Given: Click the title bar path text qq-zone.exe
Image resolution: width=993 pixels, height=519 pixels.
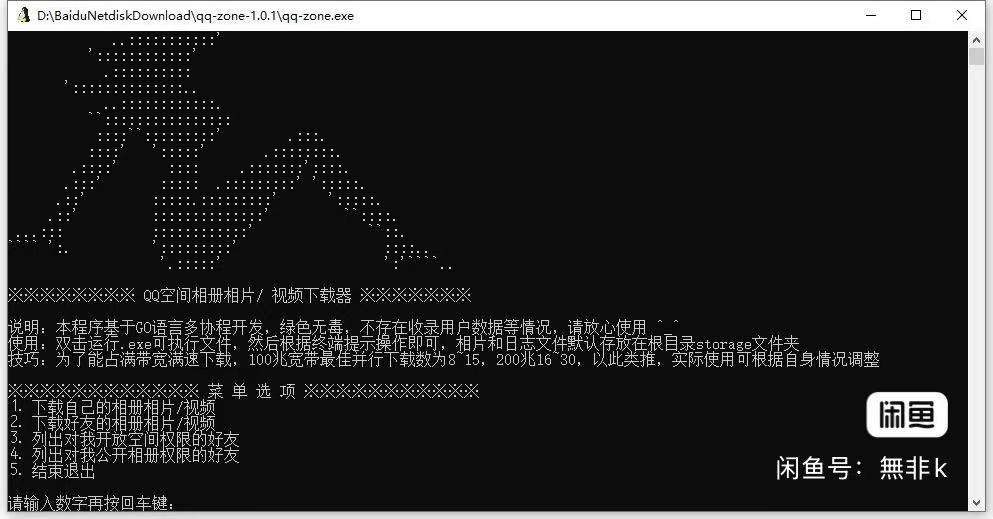Looking at the screenshot, I should coord(195,16).
